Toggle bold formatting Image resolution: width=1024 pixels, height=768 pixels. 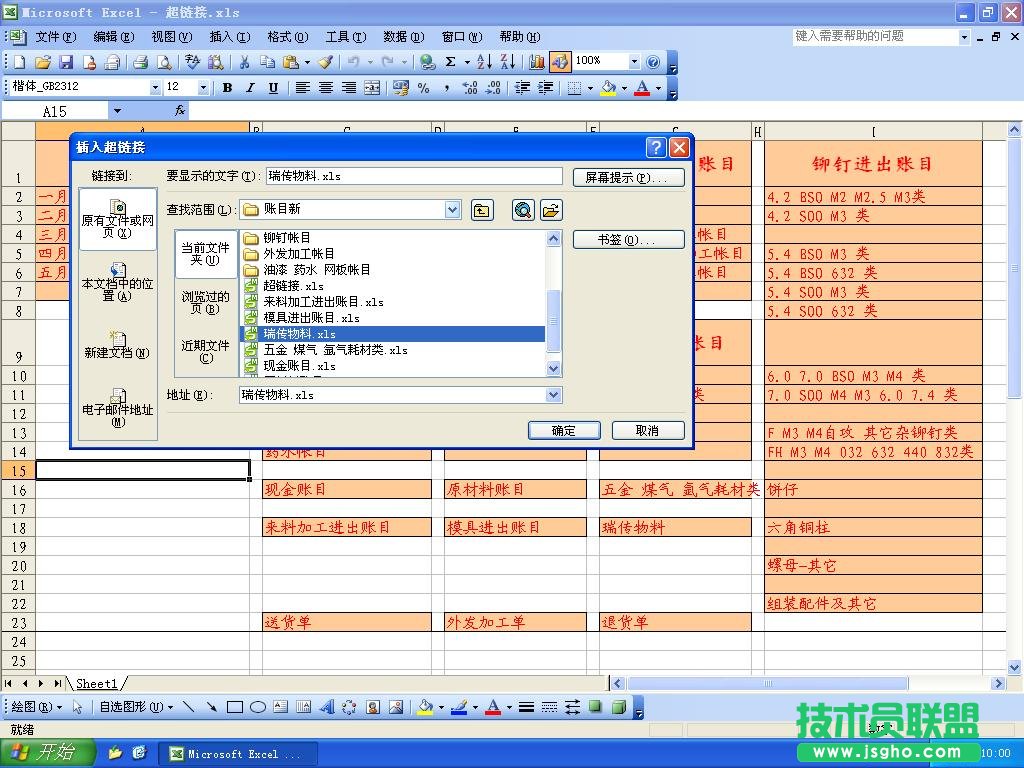228,88
